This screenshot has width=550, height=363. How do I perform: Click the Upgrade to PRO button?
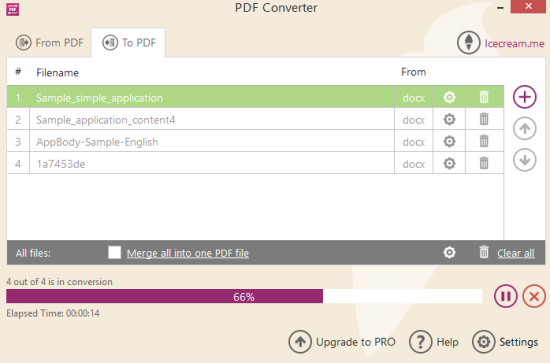(x=342, y=342)
